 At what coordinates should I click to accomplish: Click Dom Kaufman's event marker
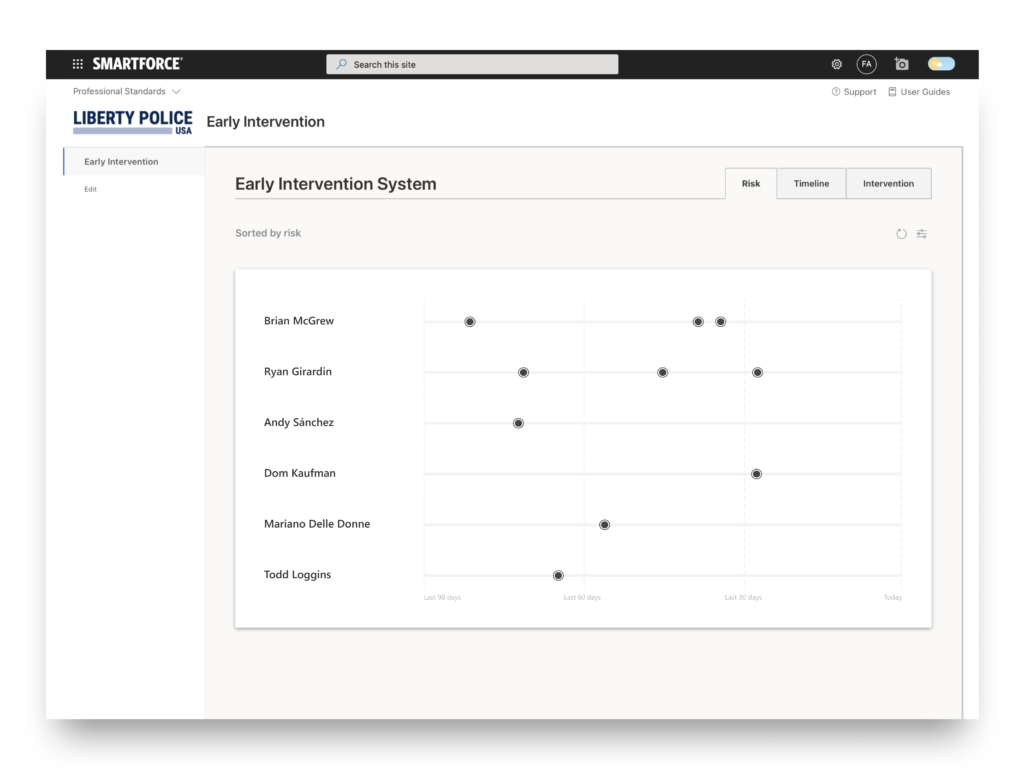pyautogui.click(x=757, y=474)
